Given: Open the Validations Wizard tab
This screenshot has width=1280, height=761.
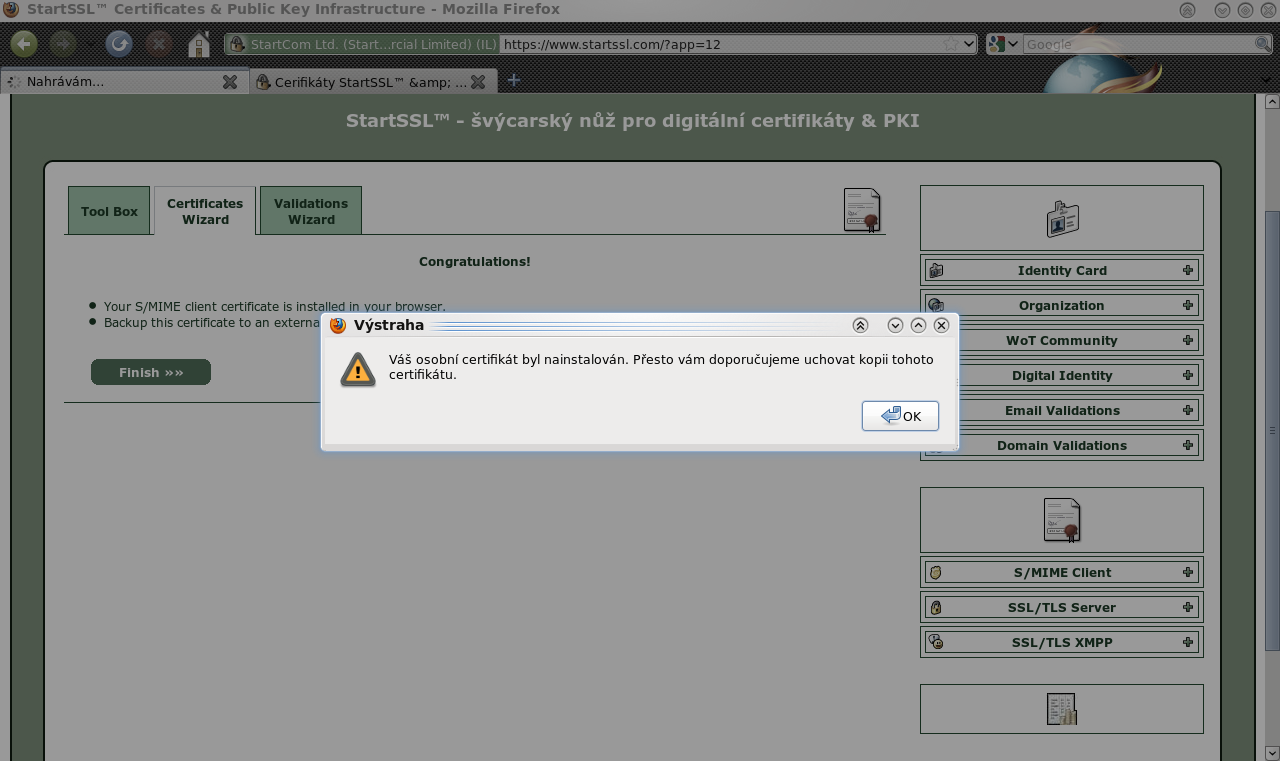Looking at the screenshot, I should (311, 211).
